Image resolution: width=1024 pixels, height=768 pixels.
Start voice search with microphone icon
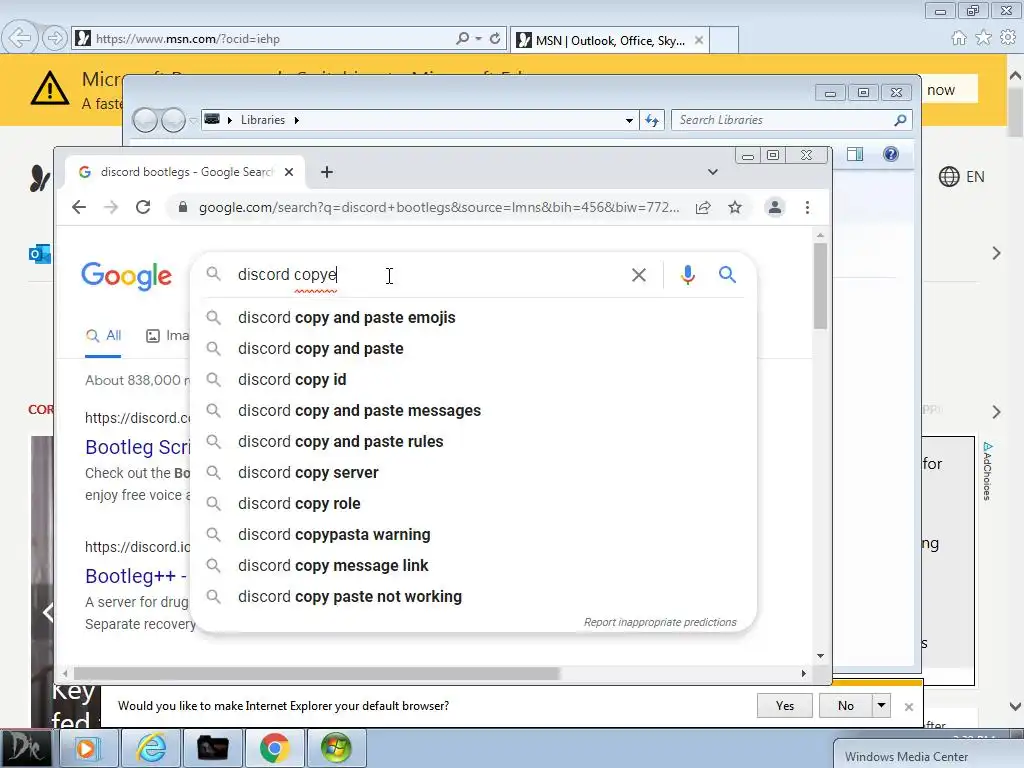[x=687, y=275]
